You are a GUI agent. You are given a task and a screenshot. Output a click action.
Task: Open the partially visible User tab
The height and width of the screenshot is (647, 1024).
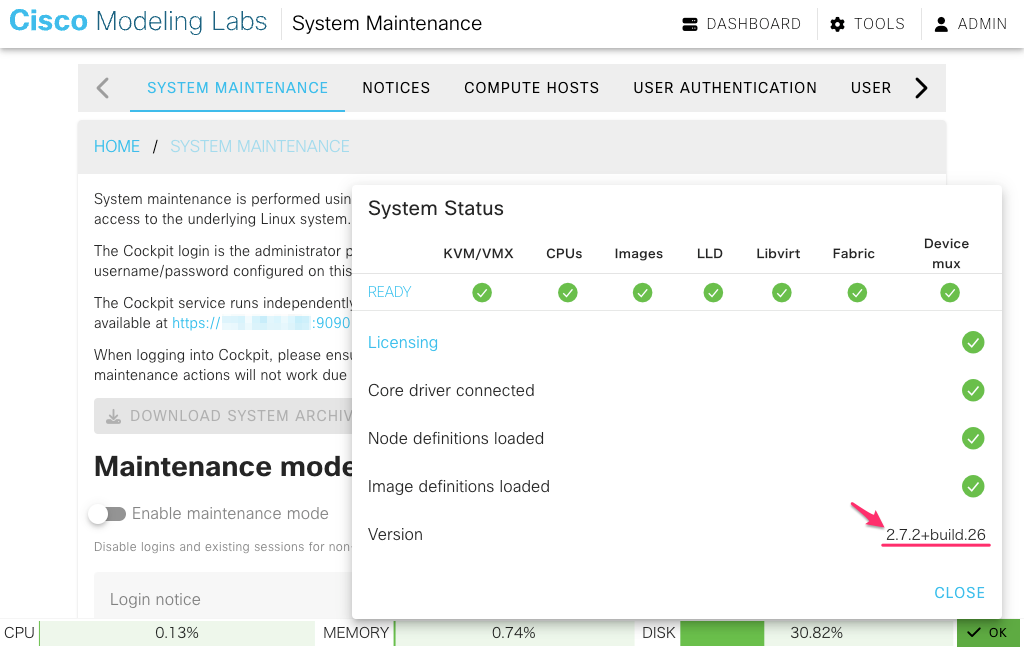point(871,88)
